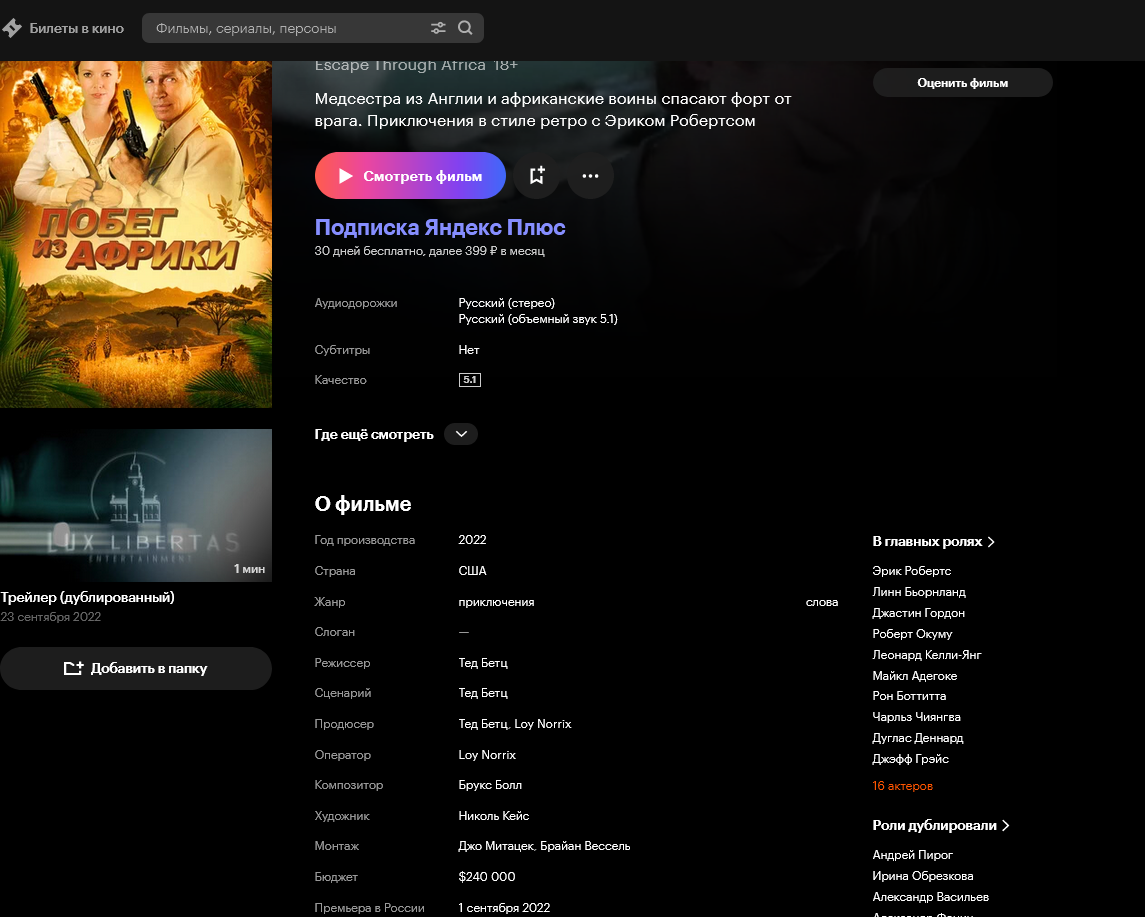Open dubbing actor Ирина Обрезкова
Image resolution: width=1145 pixels, height=917 pixels.
(922, 875)
